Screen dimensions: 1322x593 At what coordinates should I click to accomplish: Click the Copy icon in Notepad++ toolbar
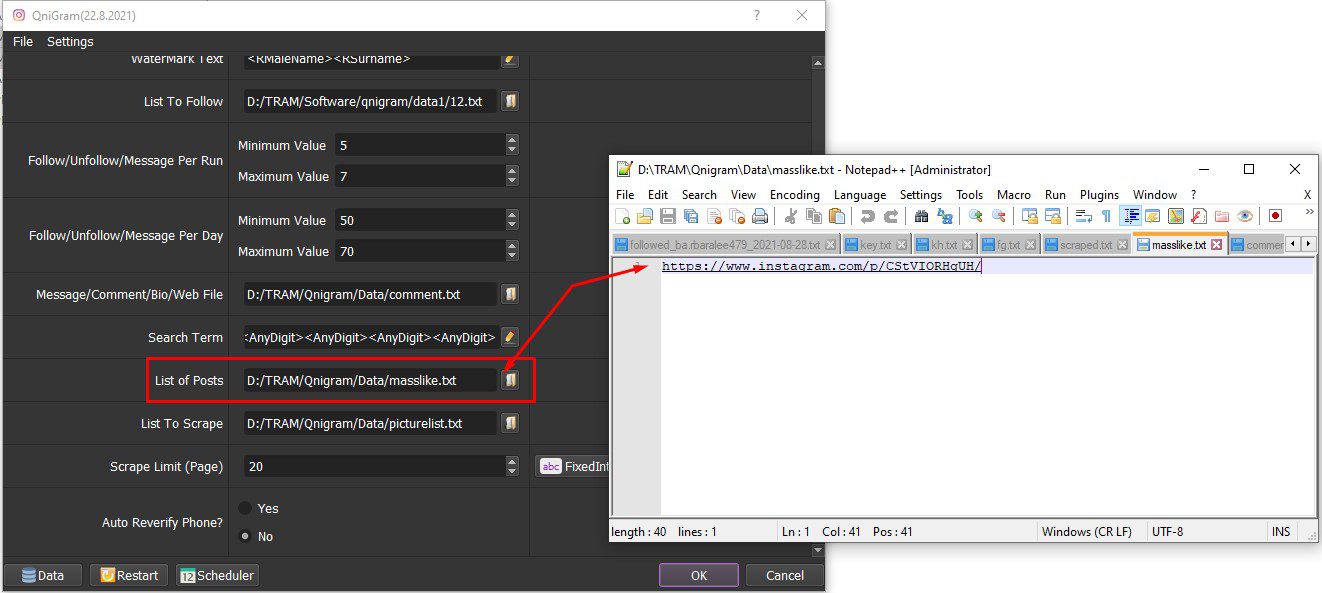(814, 216)
